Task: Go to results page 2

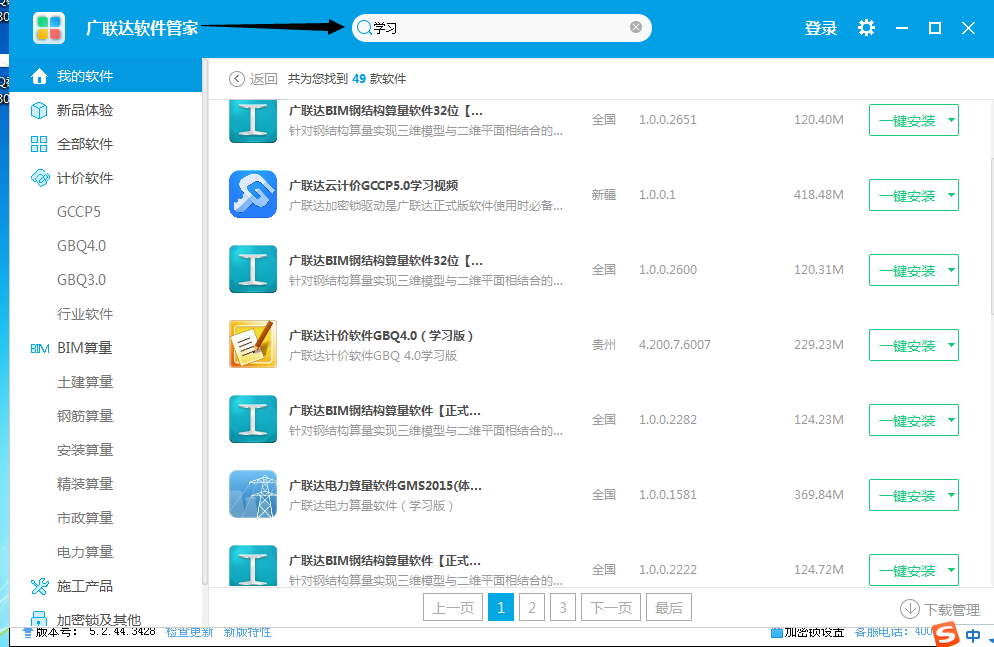Action: 532,608
